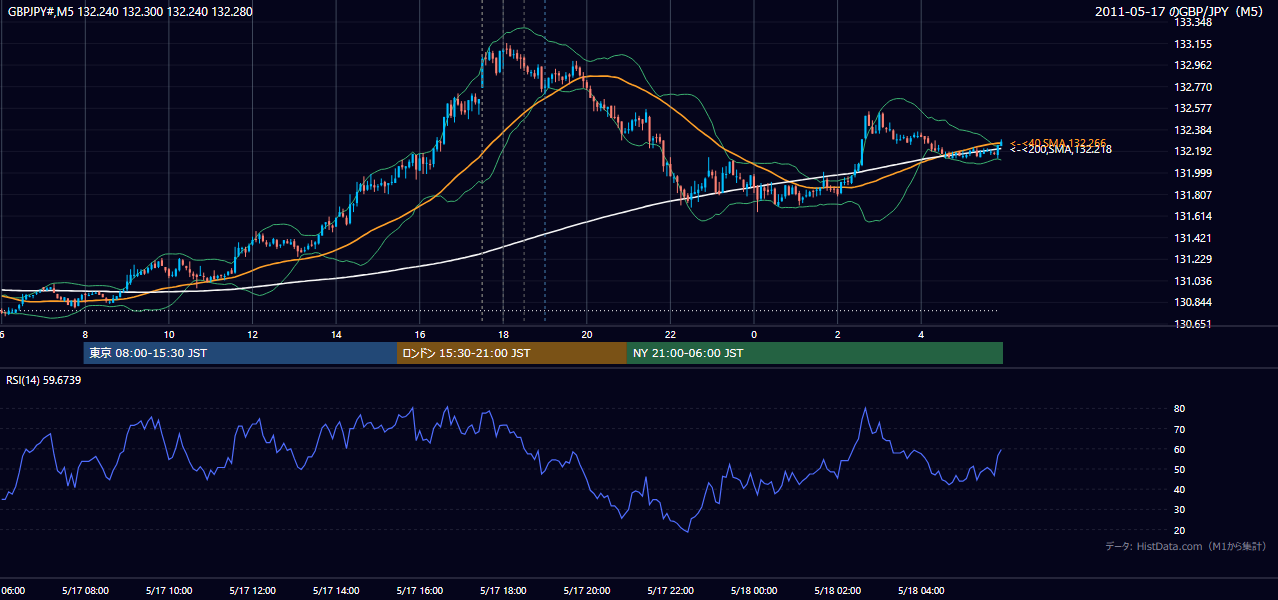Click the 5/18 00:00 time axis label
This screenshot has width=1278, height=600.
[x=754, y=591]
